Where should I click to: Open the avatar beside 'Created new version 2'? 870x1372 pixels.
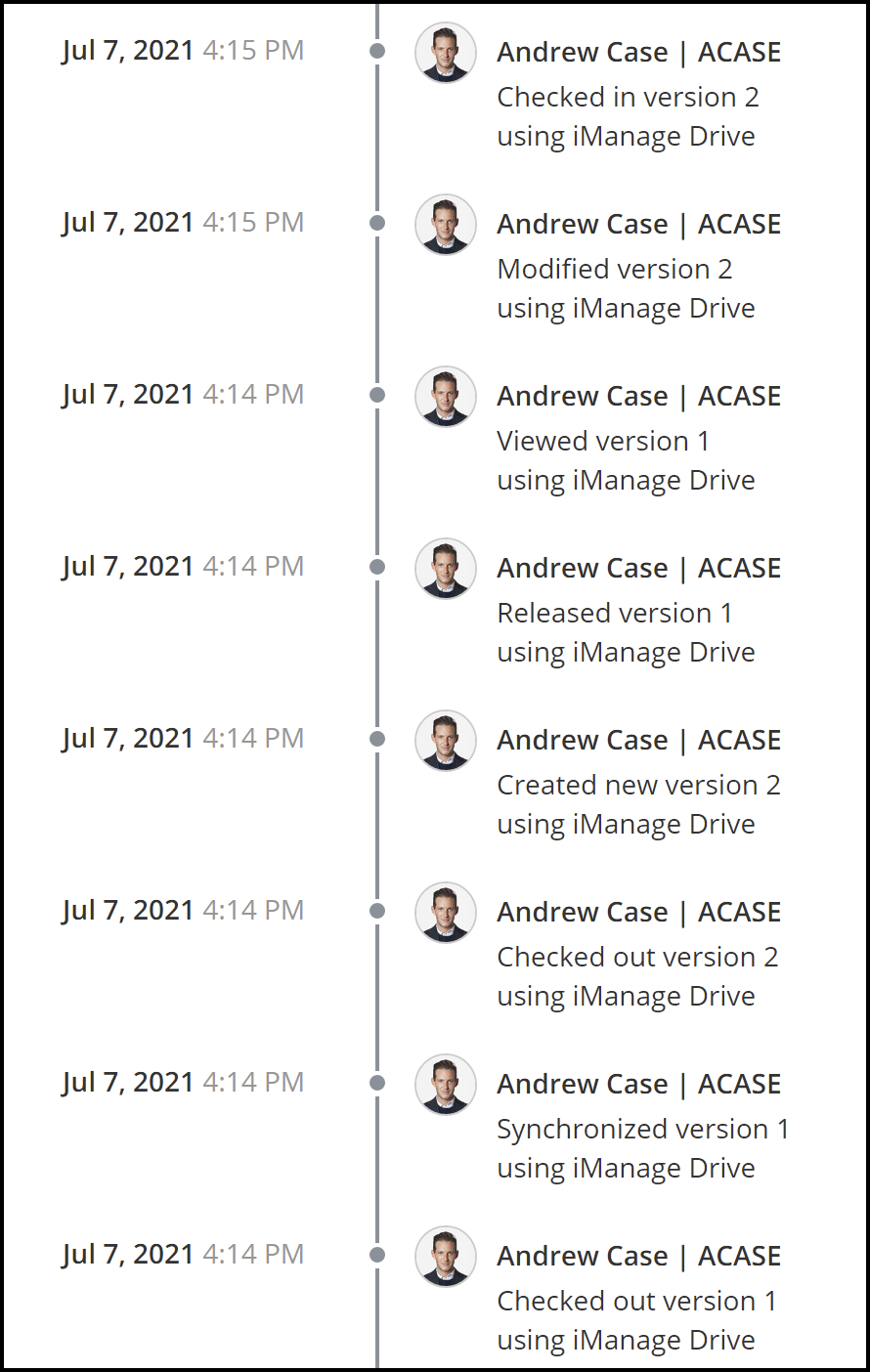point(445,741)
